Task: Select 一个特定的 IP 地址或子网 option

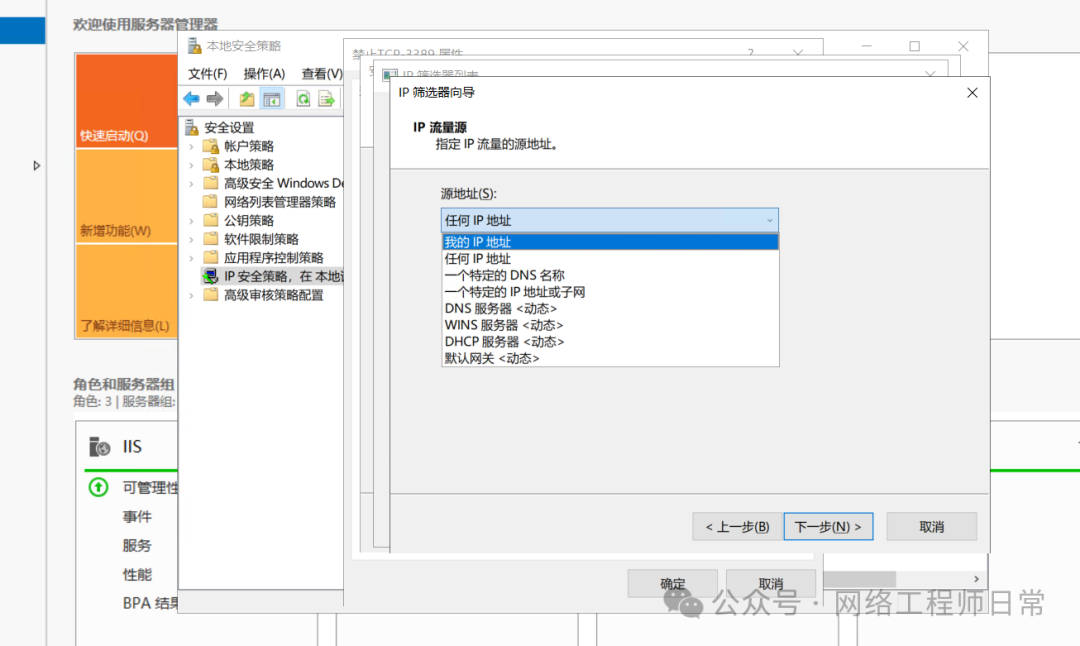Action: pyautogui.click(x=514, y=292)
